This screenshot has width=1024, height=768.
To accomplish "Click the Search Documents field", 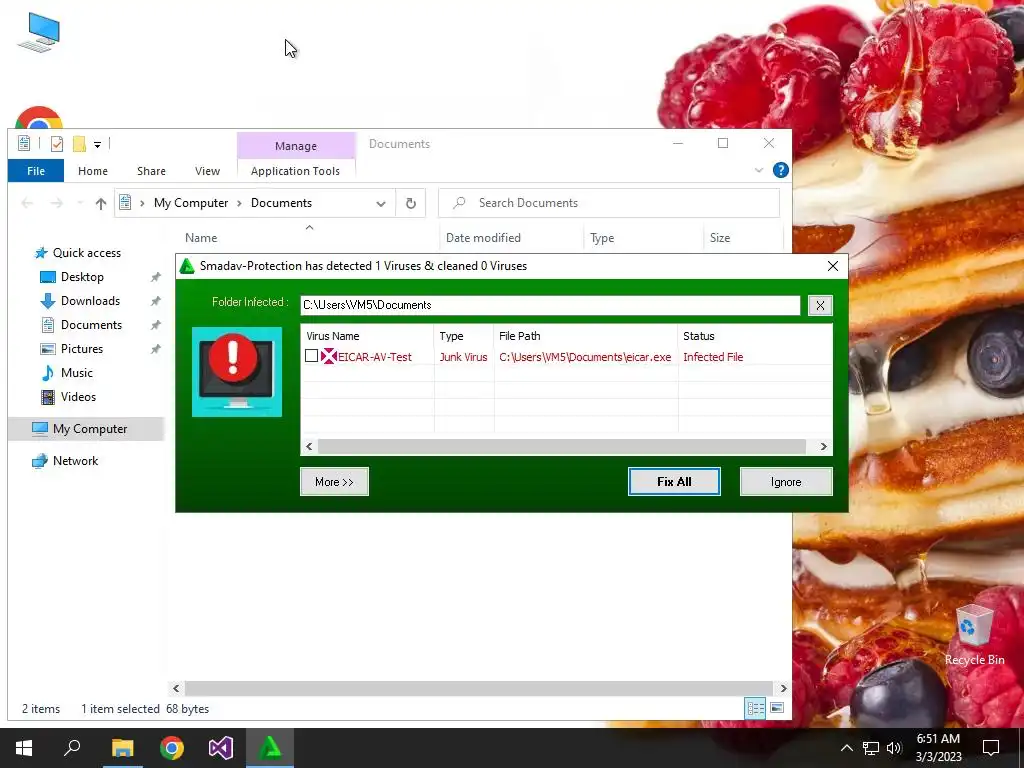I will tap(609, 203).
